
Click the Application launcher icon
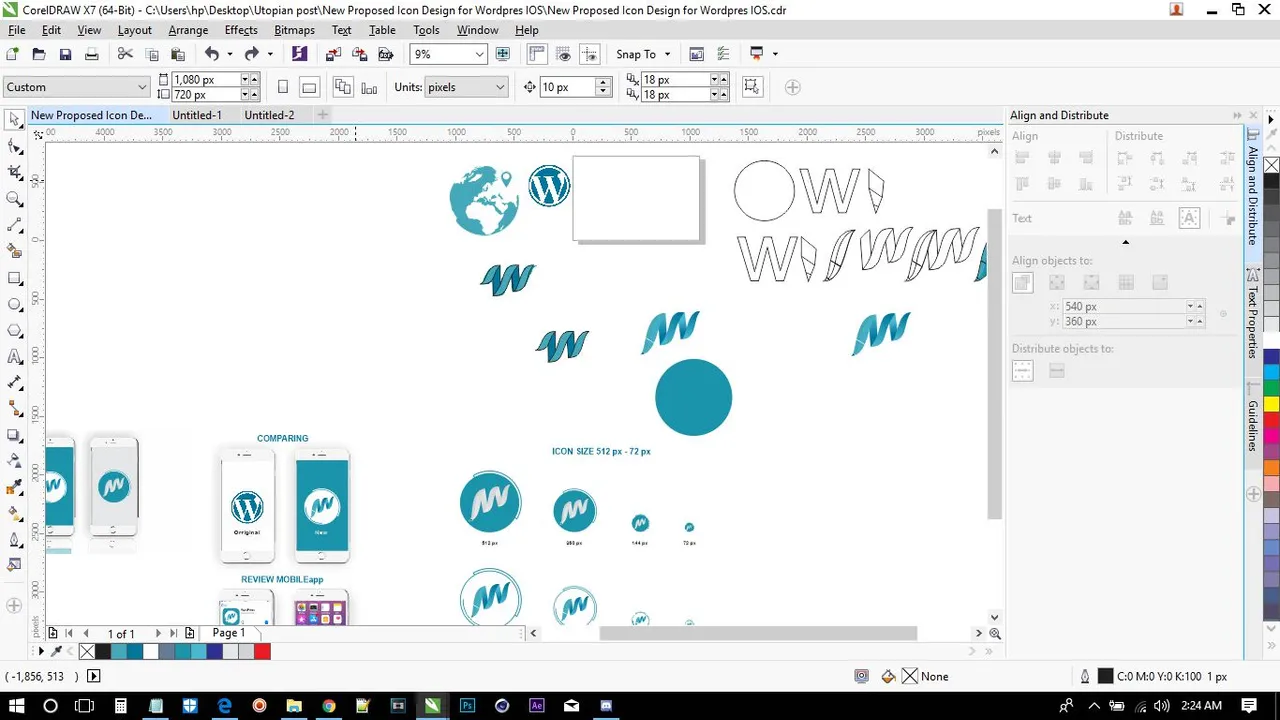pos(757,54)
